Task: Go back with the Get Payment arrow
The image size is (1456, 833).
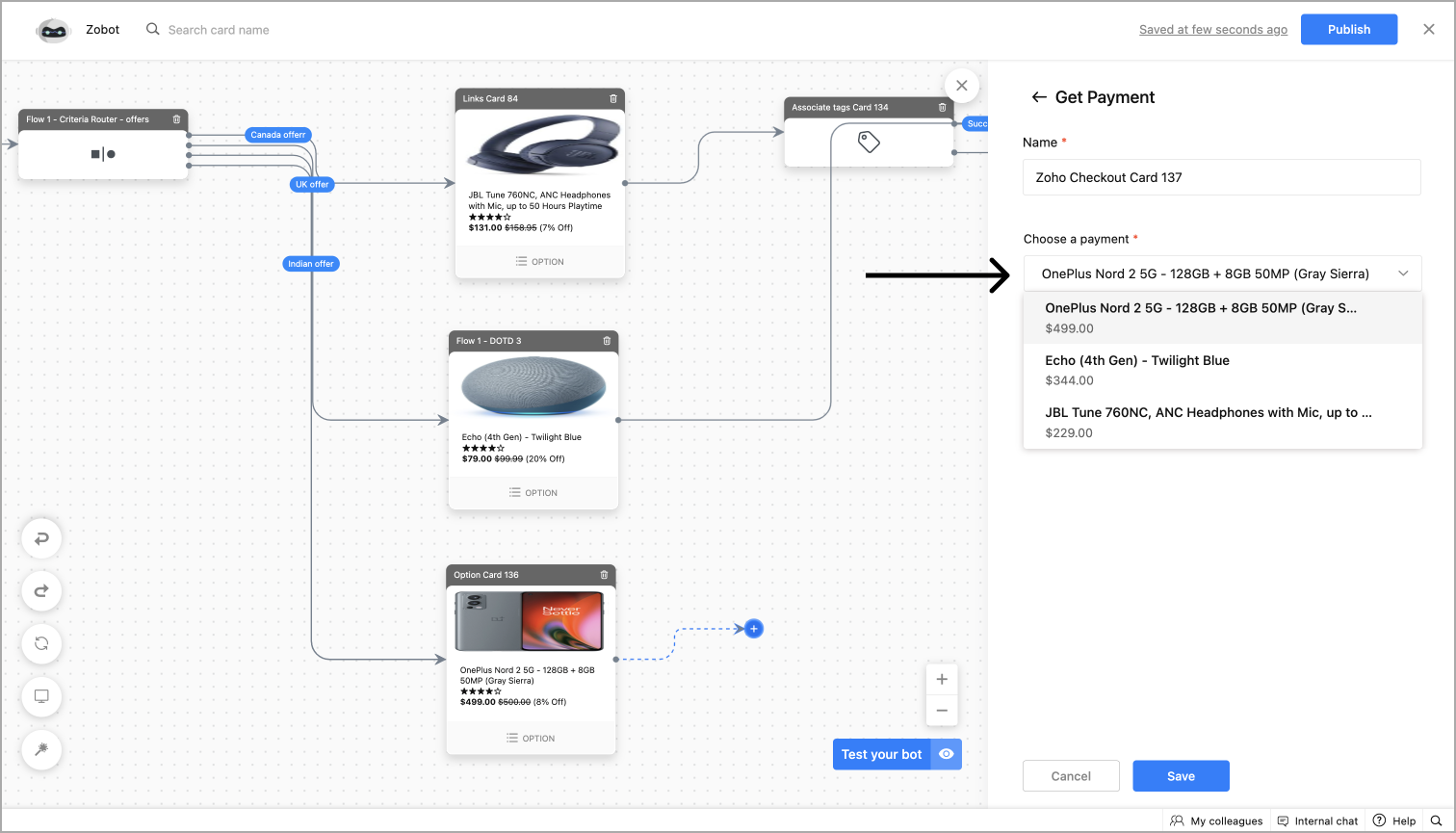Action: pyautogui.click(x=1038, y=97)
